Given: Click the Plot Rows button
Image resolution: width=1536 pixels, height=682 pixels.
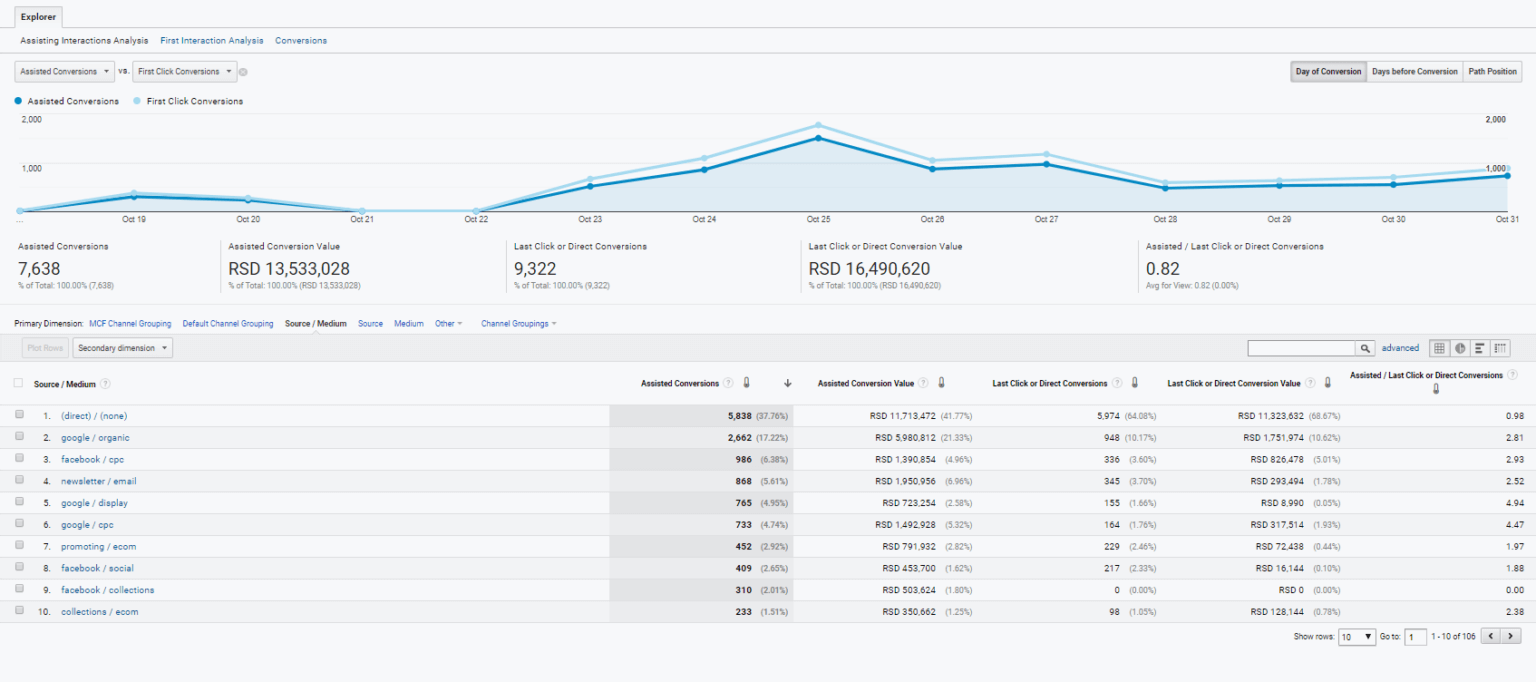Looking at the screenshot, I should [45, 348].
